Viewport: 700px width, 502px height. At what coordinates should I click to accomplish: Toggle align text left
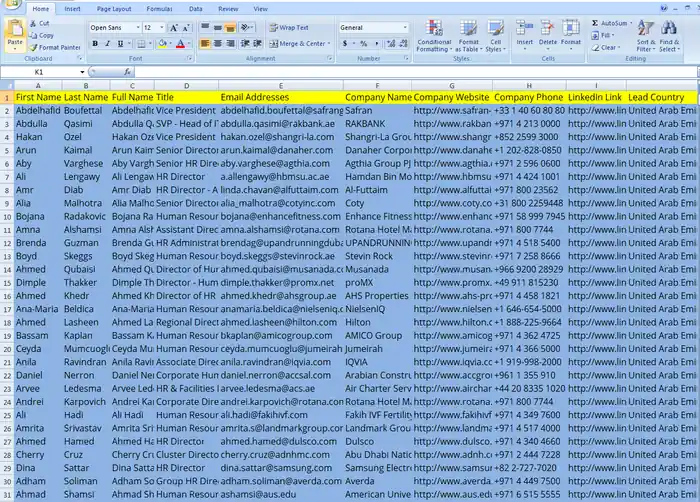(205, 44)
